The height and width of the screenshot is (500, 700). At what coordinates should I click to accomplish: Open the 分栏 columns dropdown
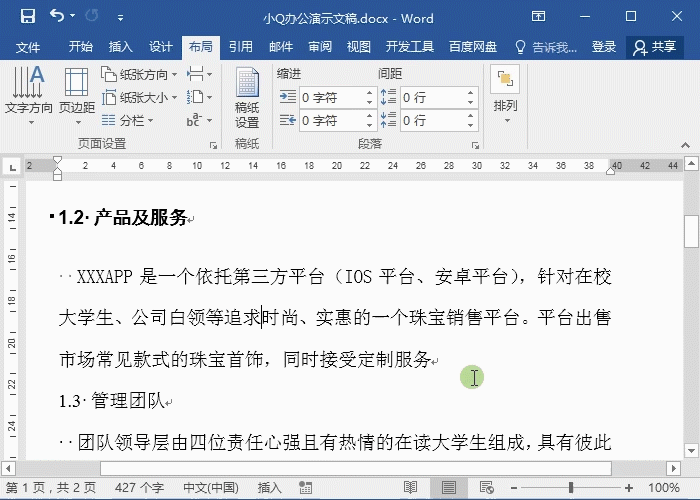tap(127, 120)
